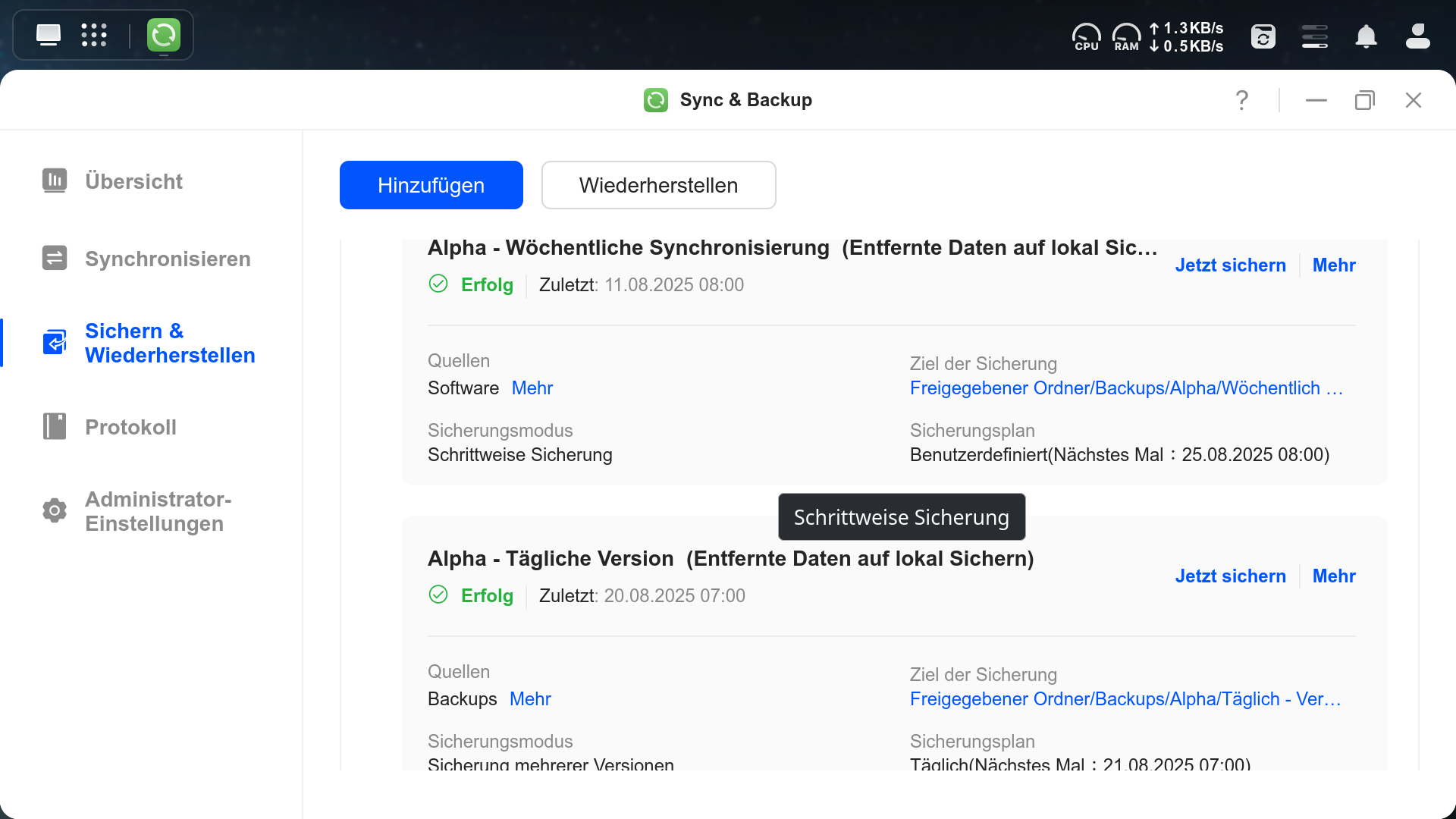Open RAM usage gauge indicator

1126,36
